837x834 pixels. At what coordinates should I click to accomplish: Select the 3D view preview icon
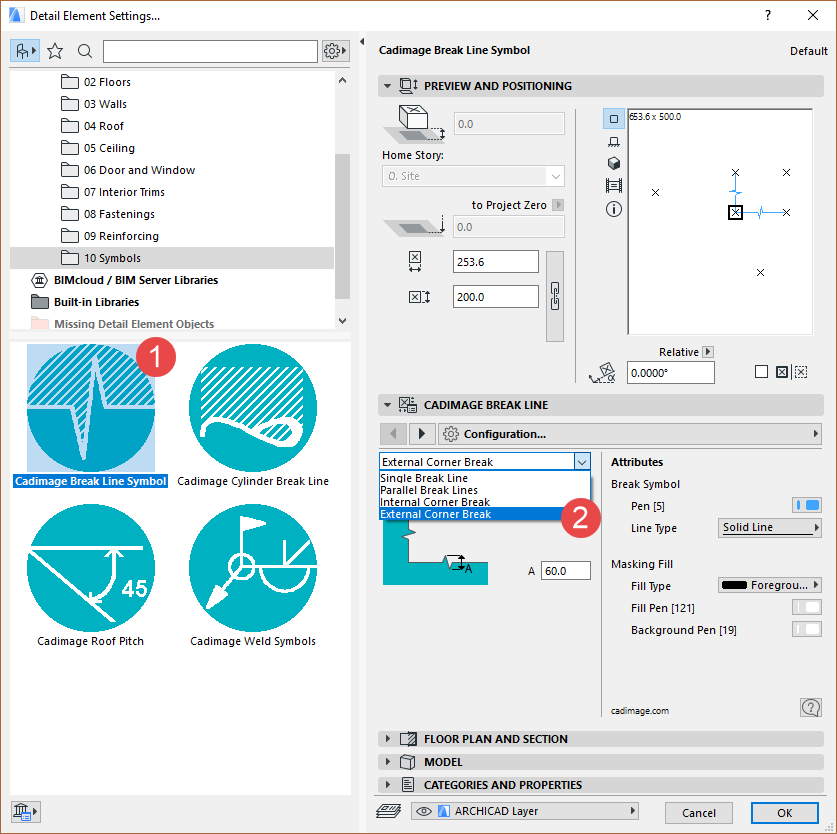pos(614,163)
